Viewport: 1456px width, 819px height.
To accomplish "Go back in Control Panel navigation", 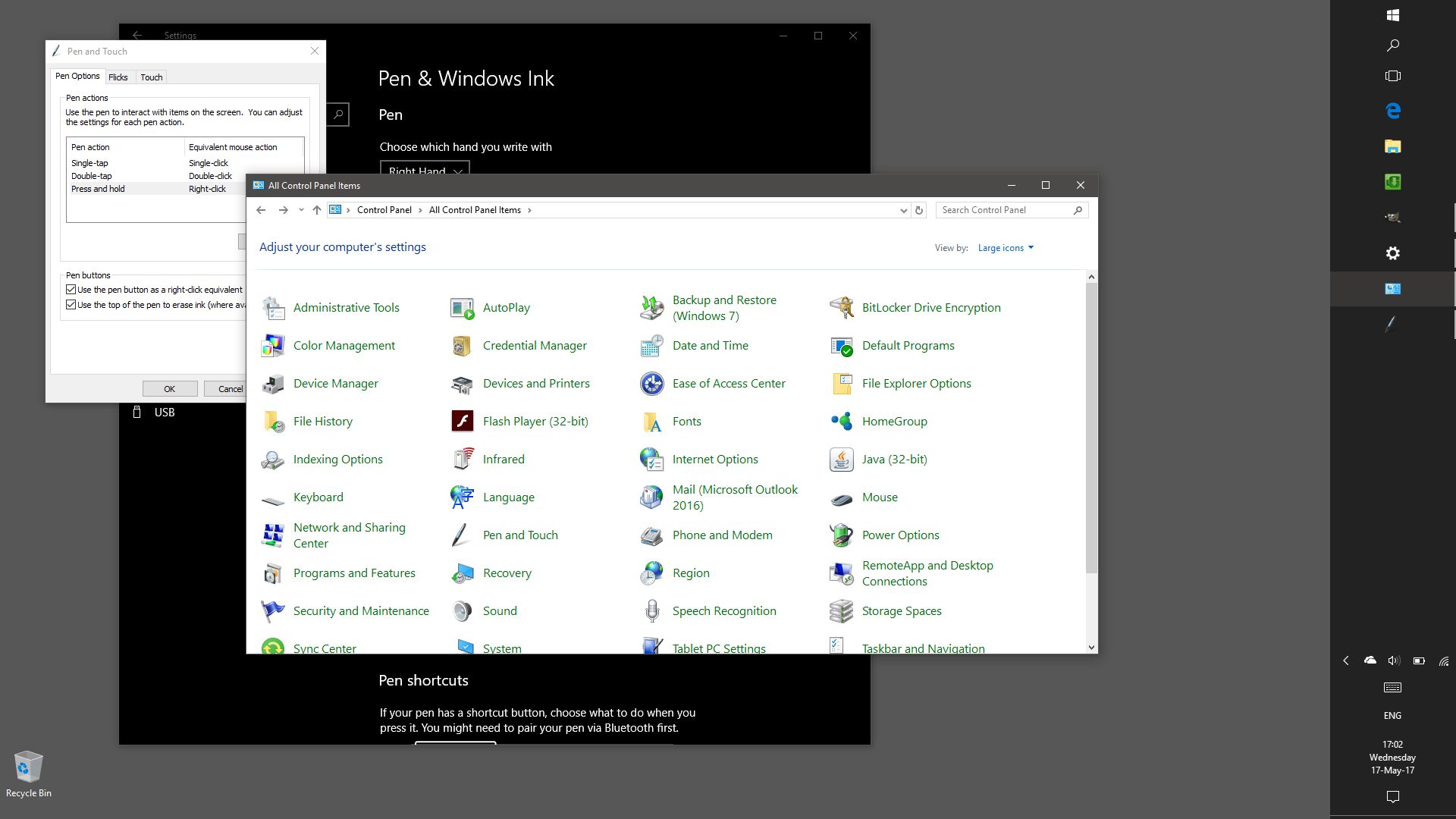I will pyautogui.click(x=261, y=210).
